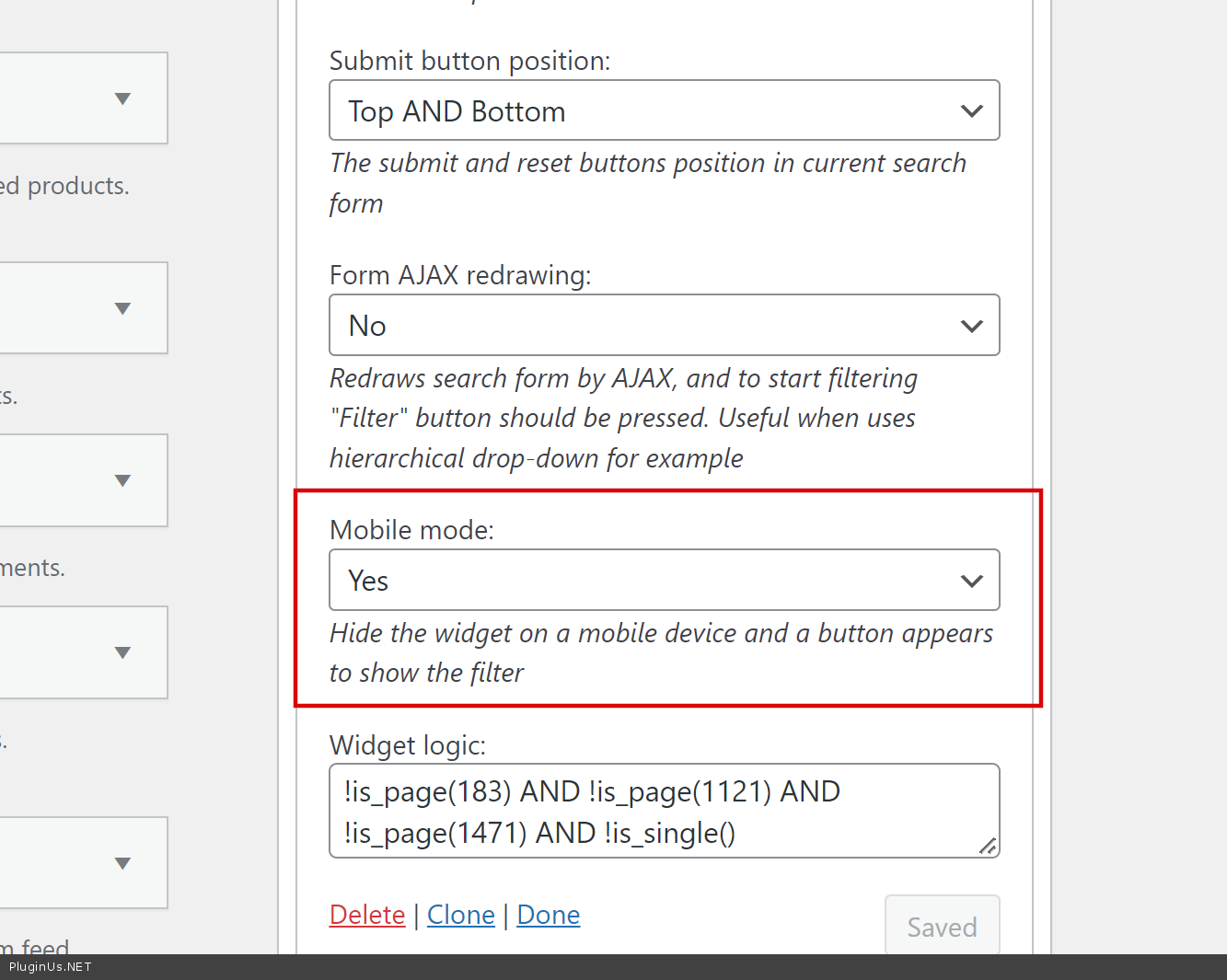Screen dimensions: 1227x980
Task: Click the "Widget logic:" field label
Action: pos(408,745)
